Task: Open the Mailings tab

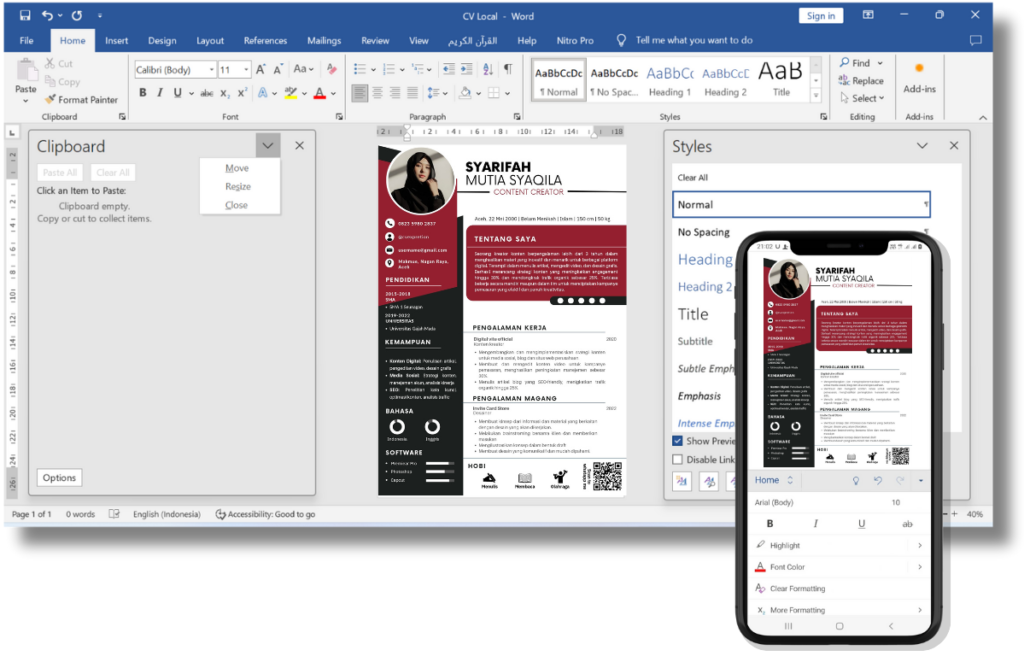Action: tap(324, 41)
